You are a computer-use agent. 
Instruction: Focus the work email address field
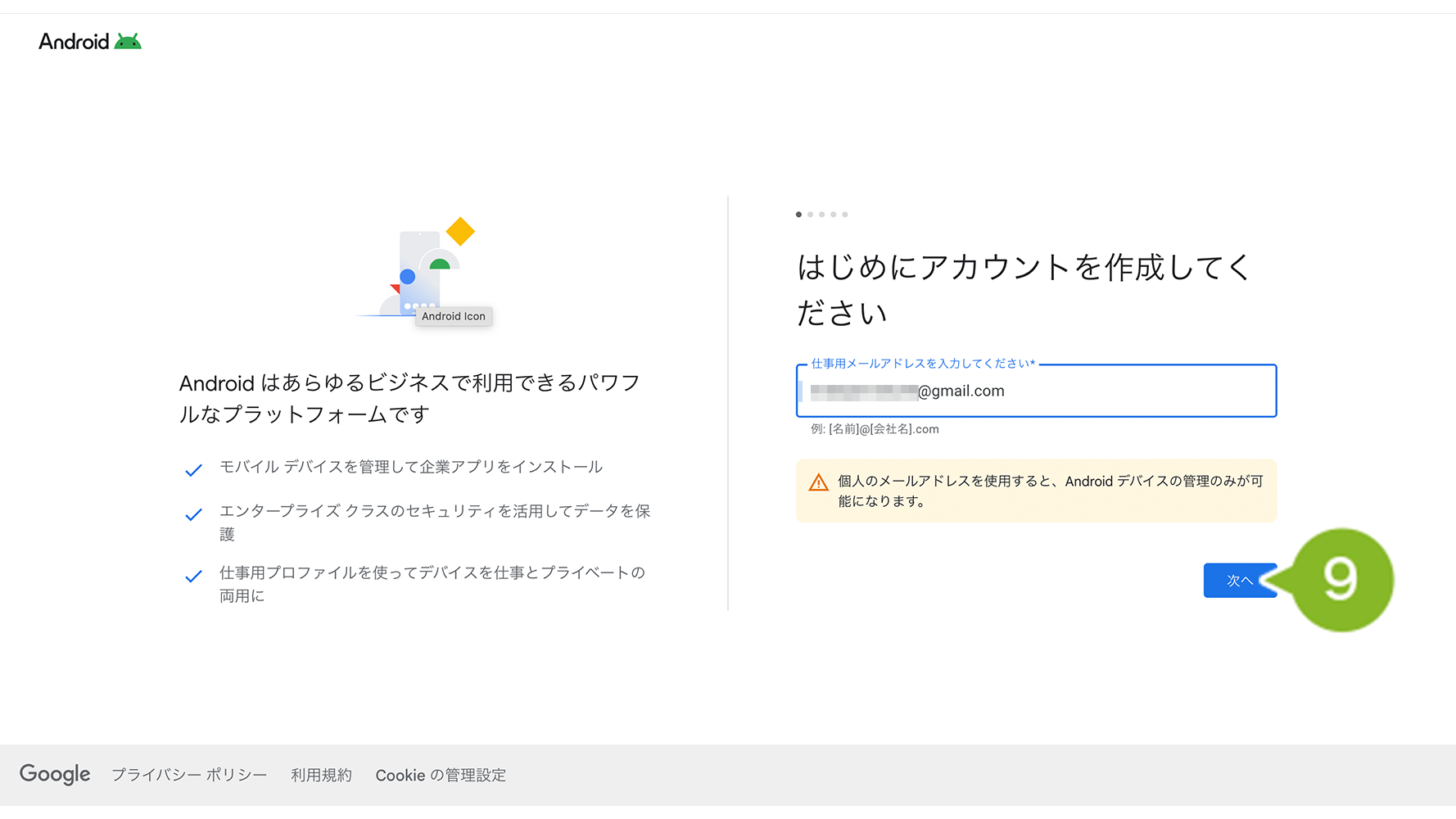(1036, 391)
